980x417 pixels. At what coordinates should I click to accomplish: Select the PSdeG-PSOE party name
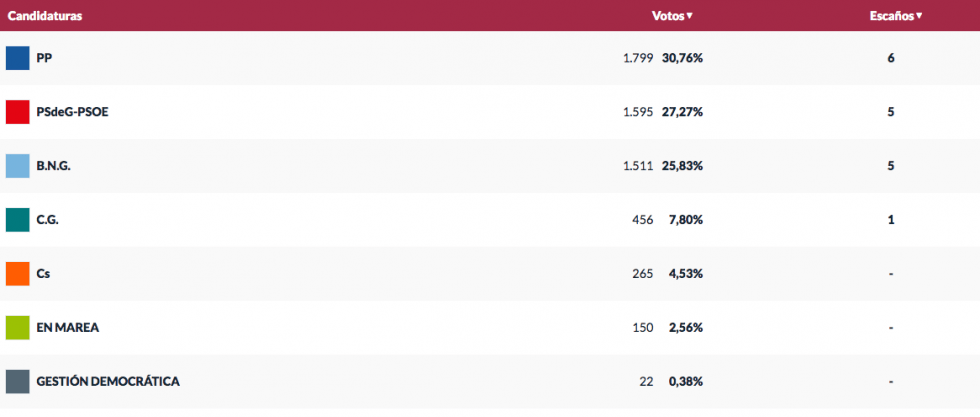click(72, 112)
